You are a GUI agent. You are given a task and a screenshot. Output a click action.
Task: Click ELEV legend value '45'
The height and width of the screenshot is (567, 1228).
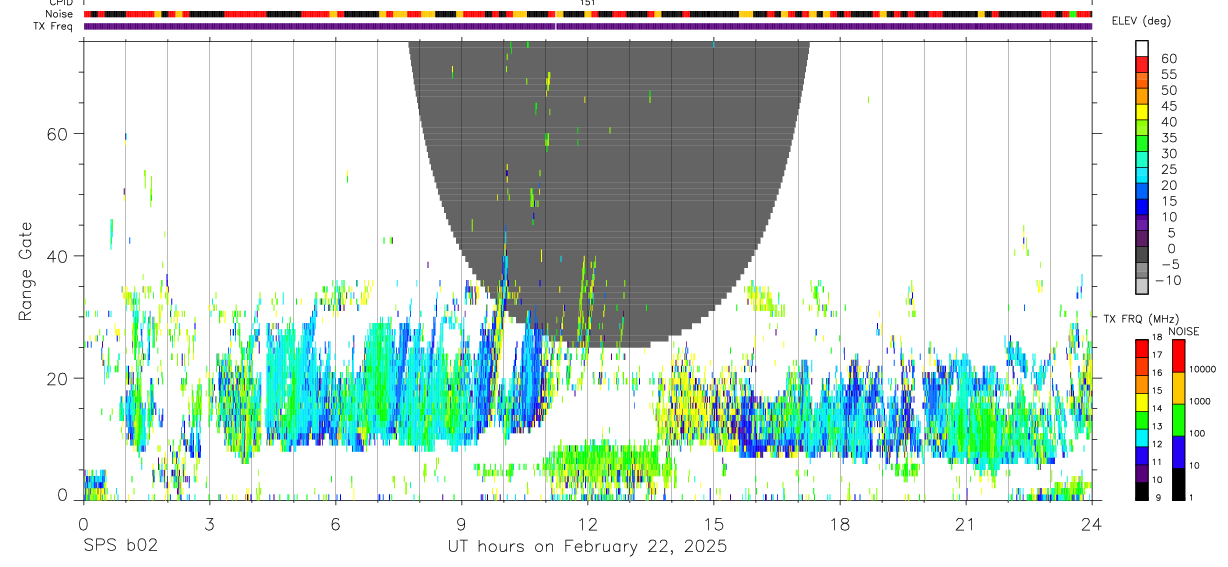pos(1168,105)
